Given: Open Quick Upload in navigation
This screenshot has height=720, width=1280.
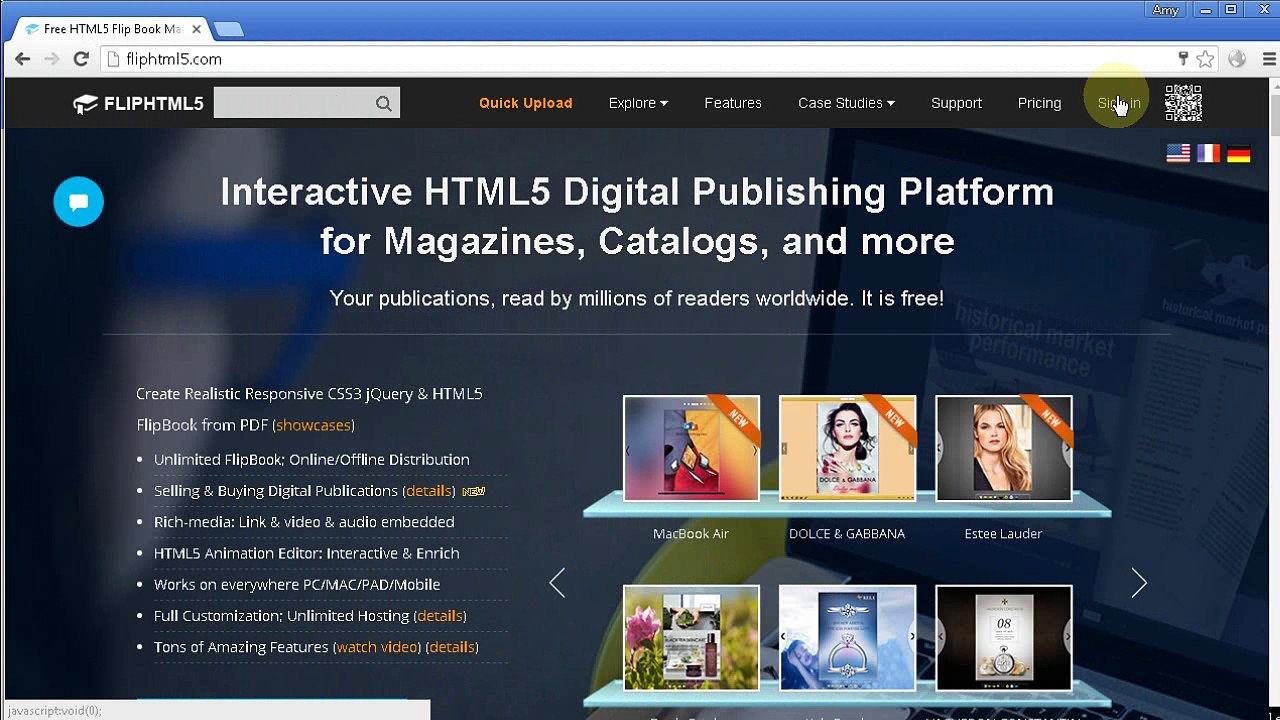Looking at the screenshot, I should (x=525, y=103).
